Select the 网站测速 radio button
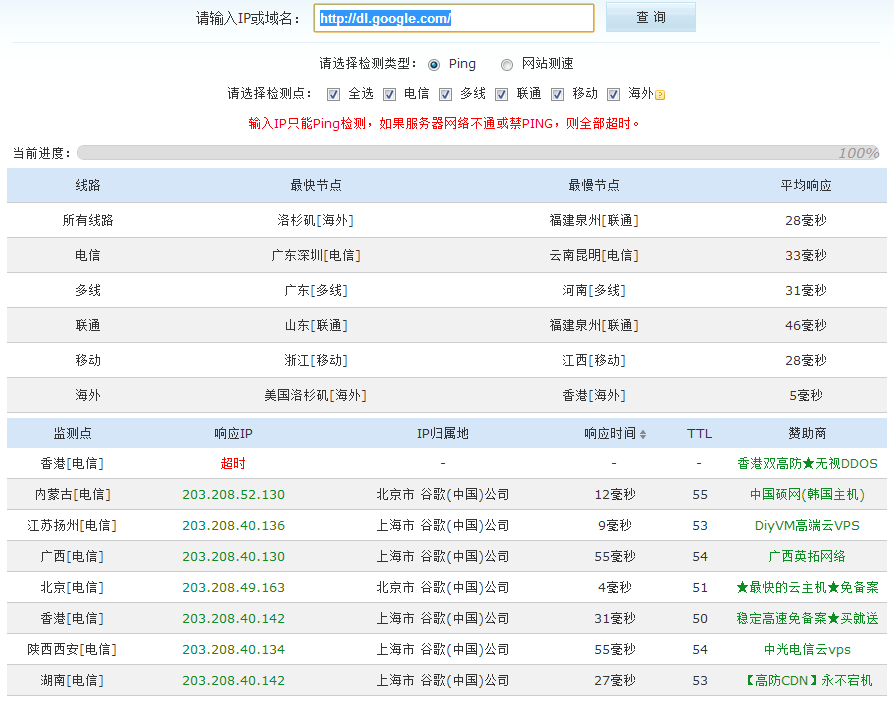 [x=507, y=64]
